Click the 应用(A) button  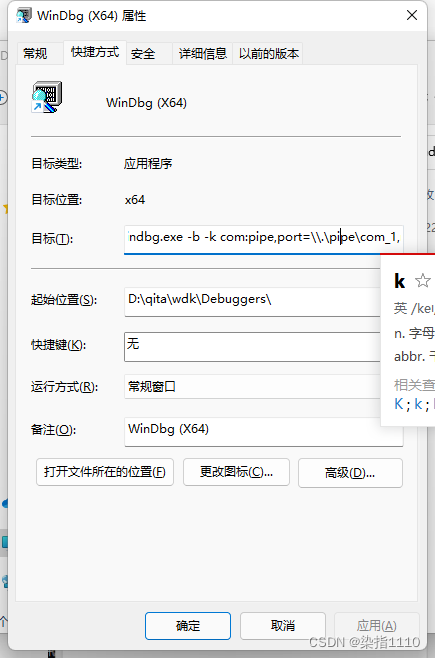(x=376, y=626)
